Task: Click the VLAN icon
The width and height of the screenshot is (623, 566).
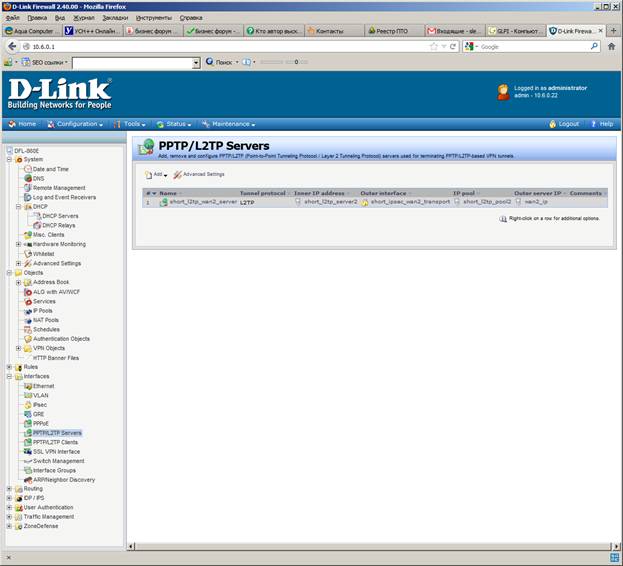Action: [x=28, y=396]
